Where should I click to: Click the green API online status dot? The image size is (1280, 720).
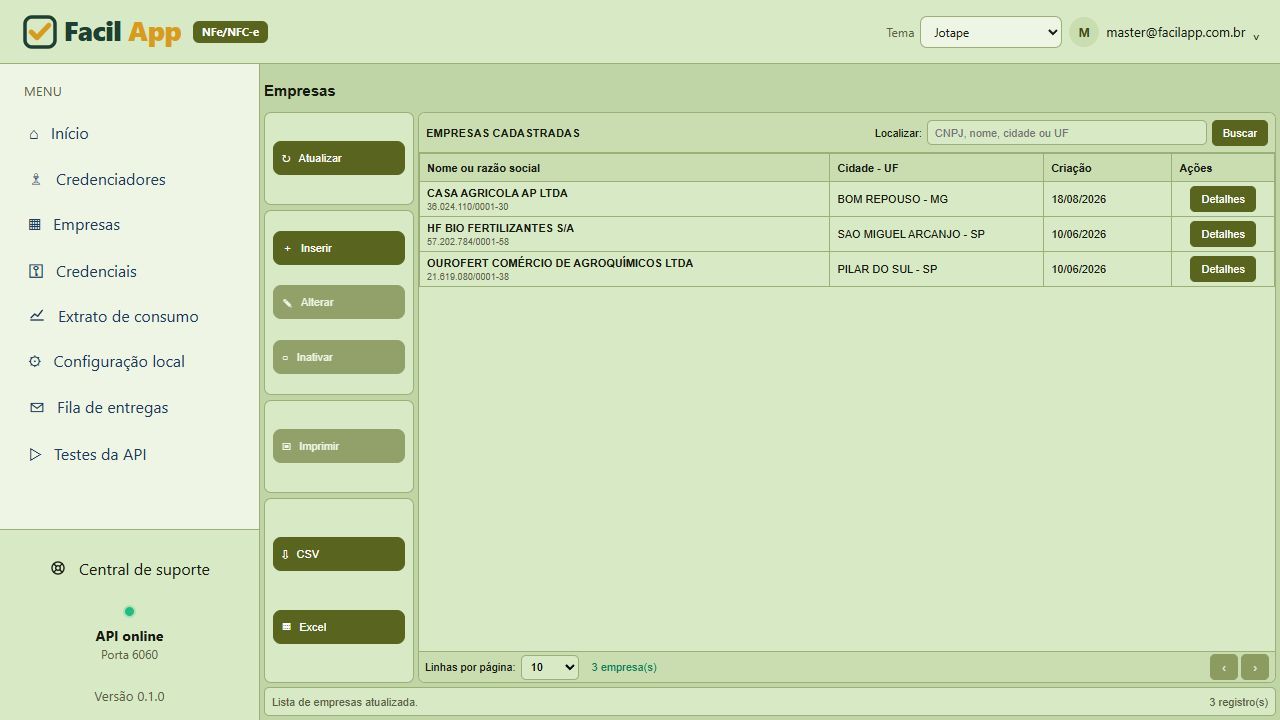click(x=129, y=611)
